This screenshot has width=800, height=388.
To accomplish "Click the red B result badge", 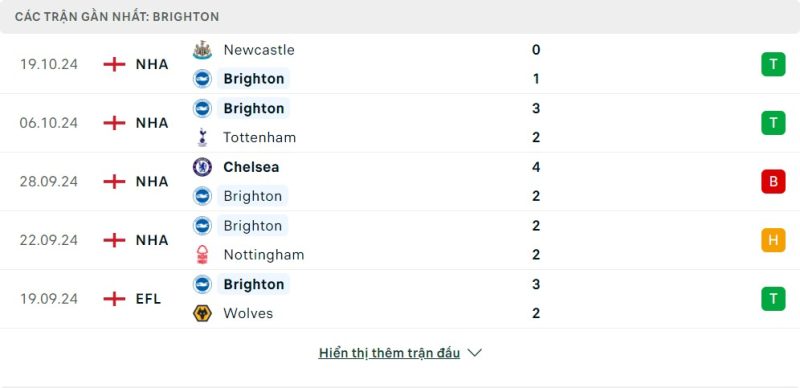I will click(773, 181).
